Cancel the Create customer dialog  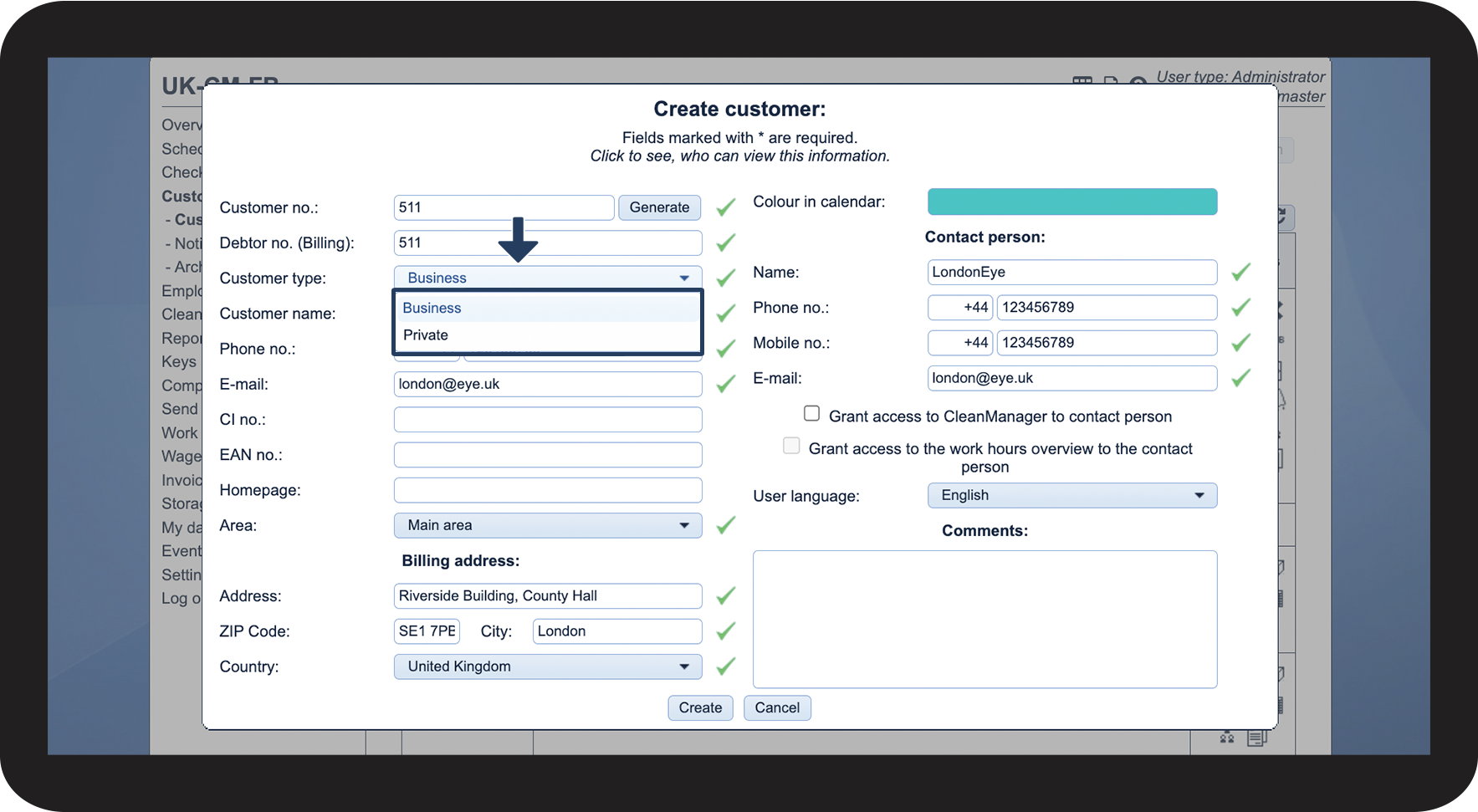tap(776, 707)
